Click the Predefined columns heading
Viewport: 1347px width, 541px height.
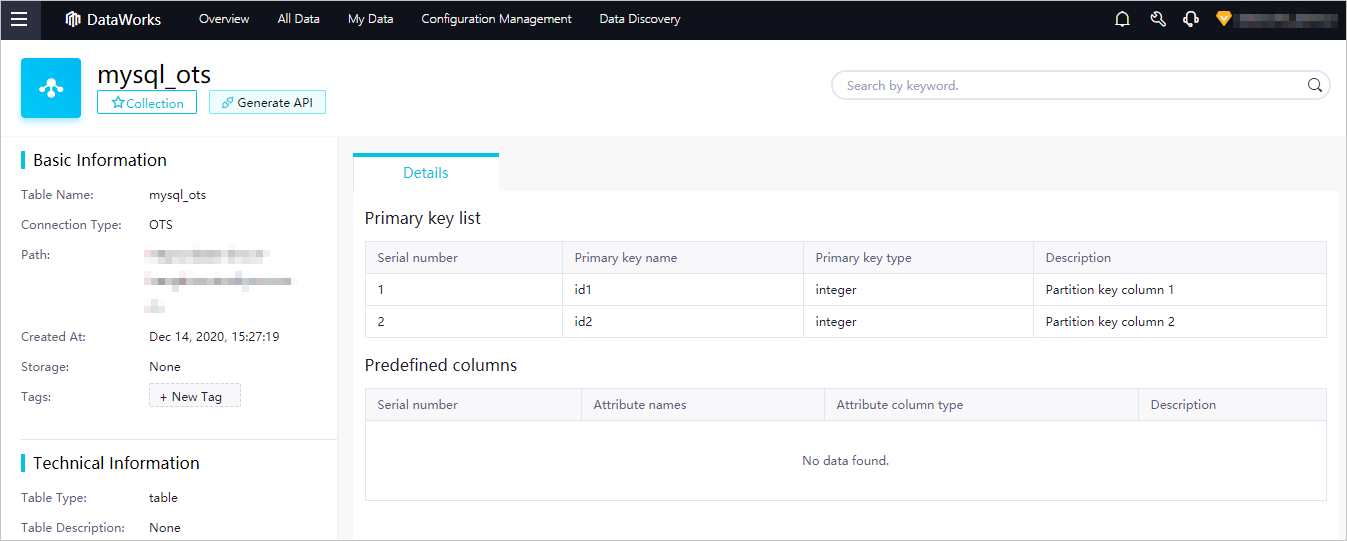point(441,365)
